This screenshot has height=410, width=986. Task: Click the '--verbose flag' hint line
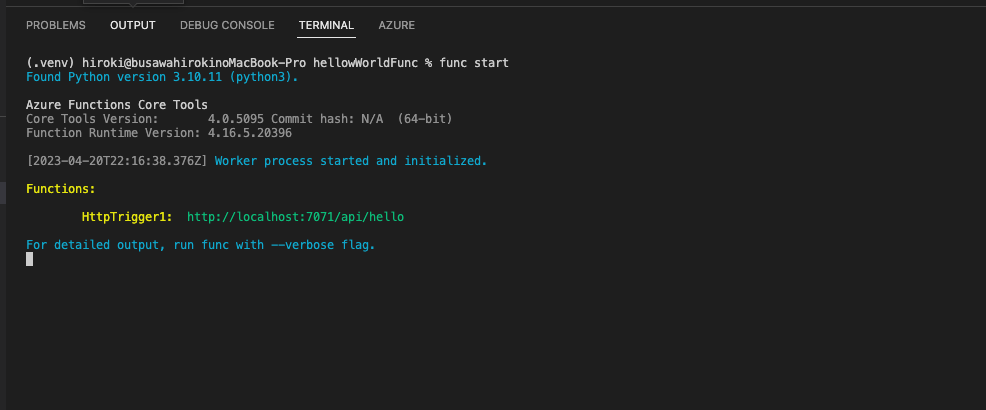click(201, 245)
